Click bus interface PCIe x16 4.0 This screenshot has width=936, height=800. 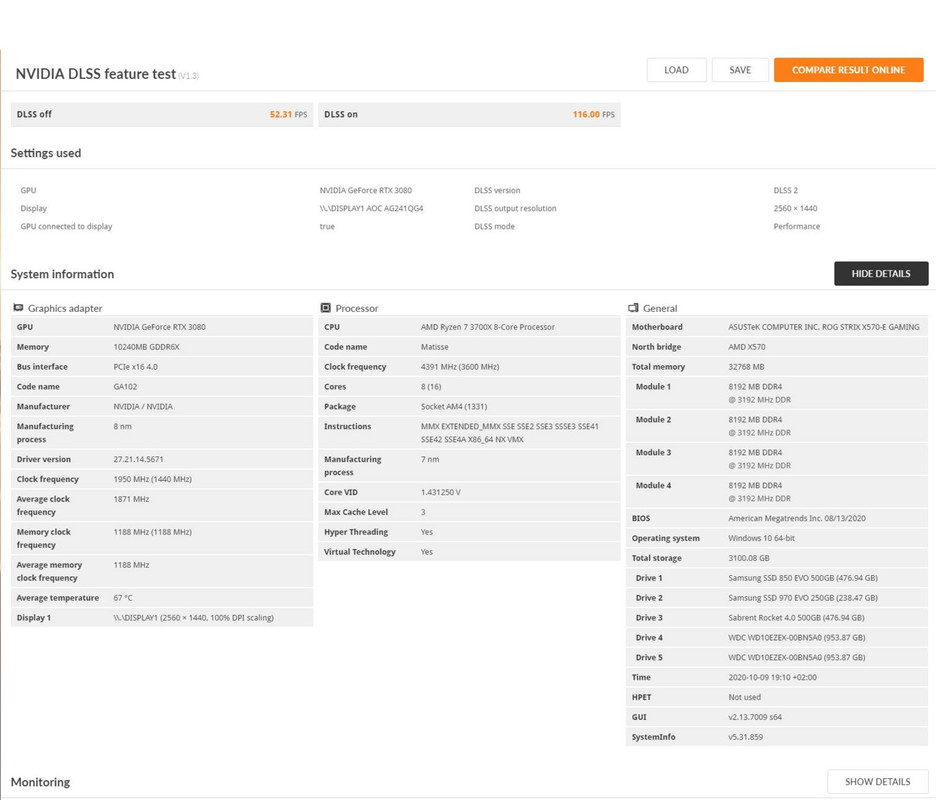pos(136,367)
